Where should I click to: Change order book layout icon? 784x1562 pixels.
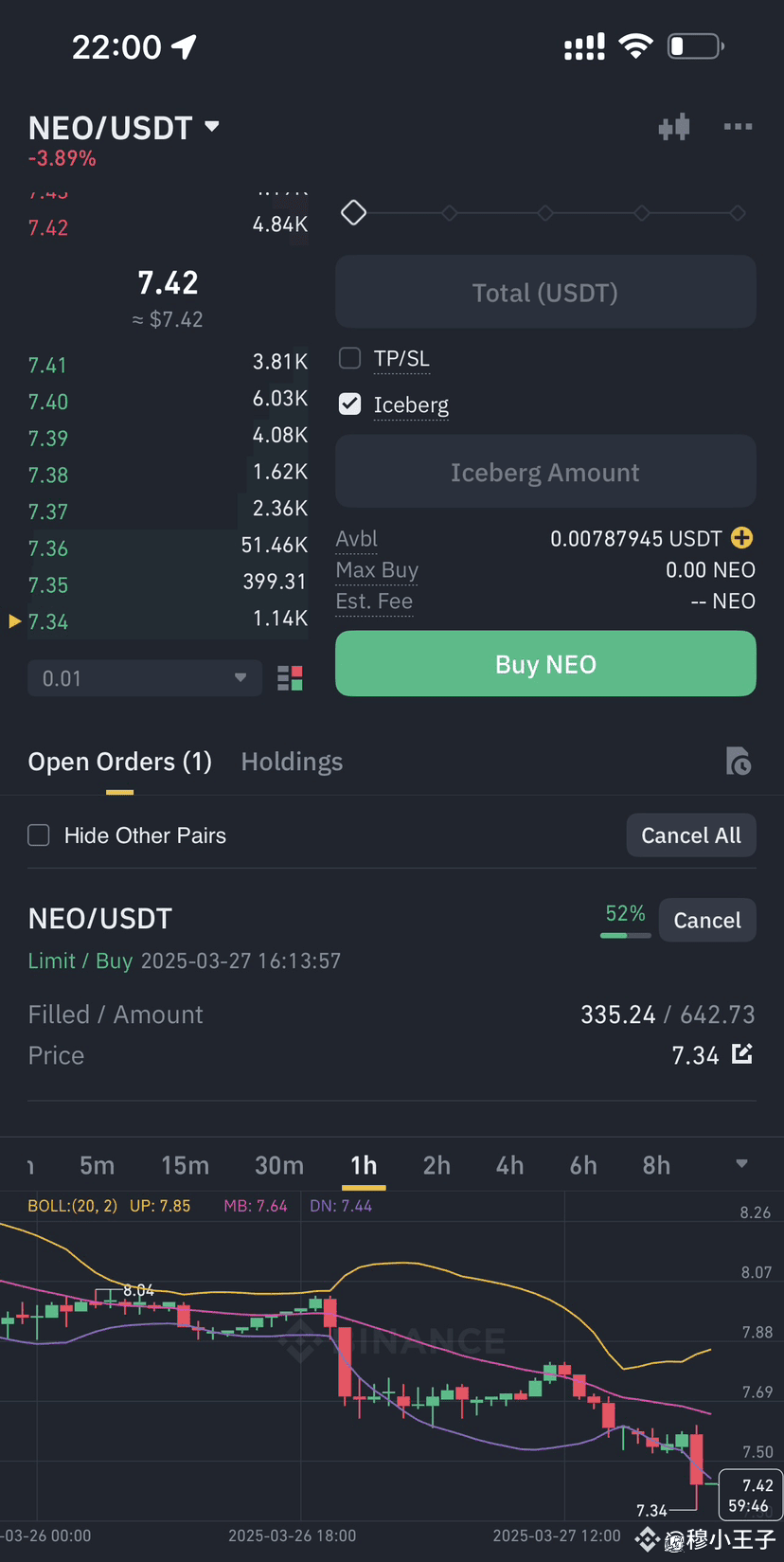[x=290, y=678]
